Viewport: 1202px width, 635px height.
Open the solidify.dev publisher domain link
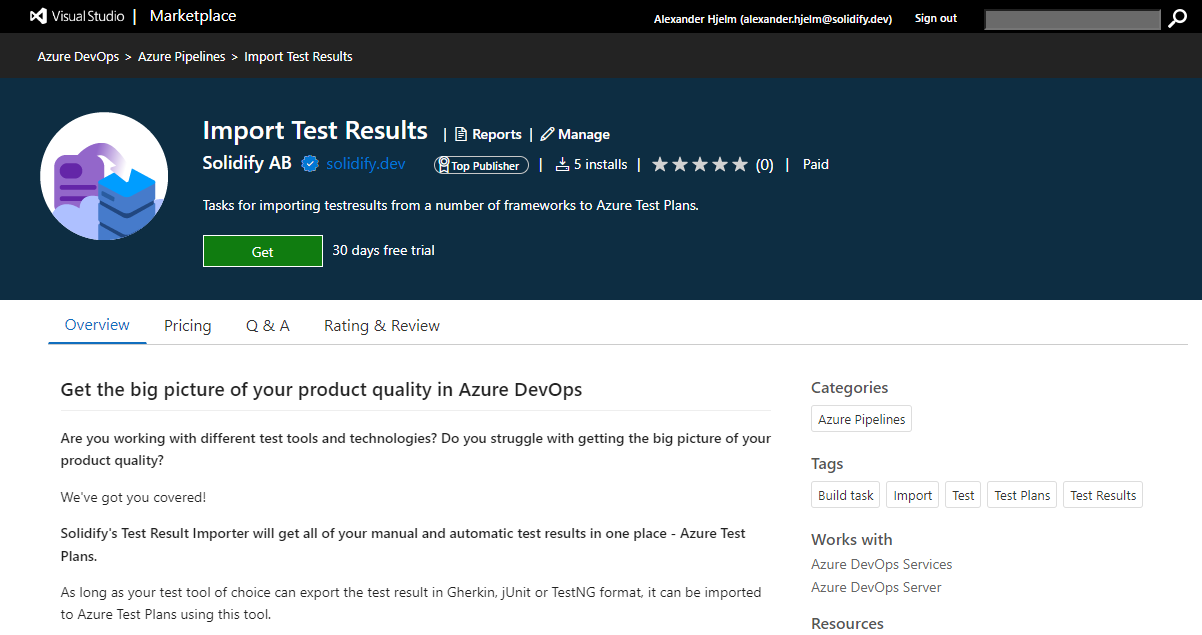pyautogui.click(x=366, y=164)
